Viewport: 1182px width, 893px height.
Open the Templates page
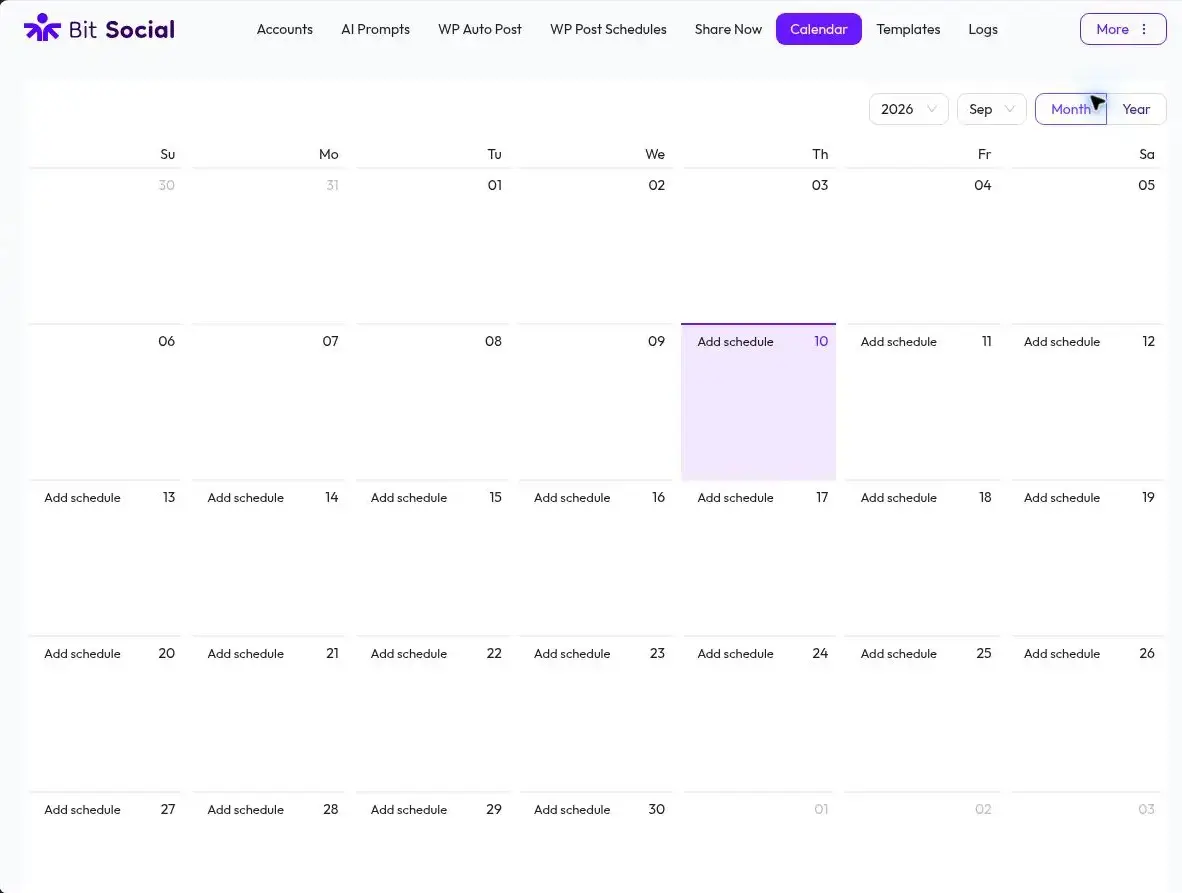pyautogui.click(x=908, y=29)
